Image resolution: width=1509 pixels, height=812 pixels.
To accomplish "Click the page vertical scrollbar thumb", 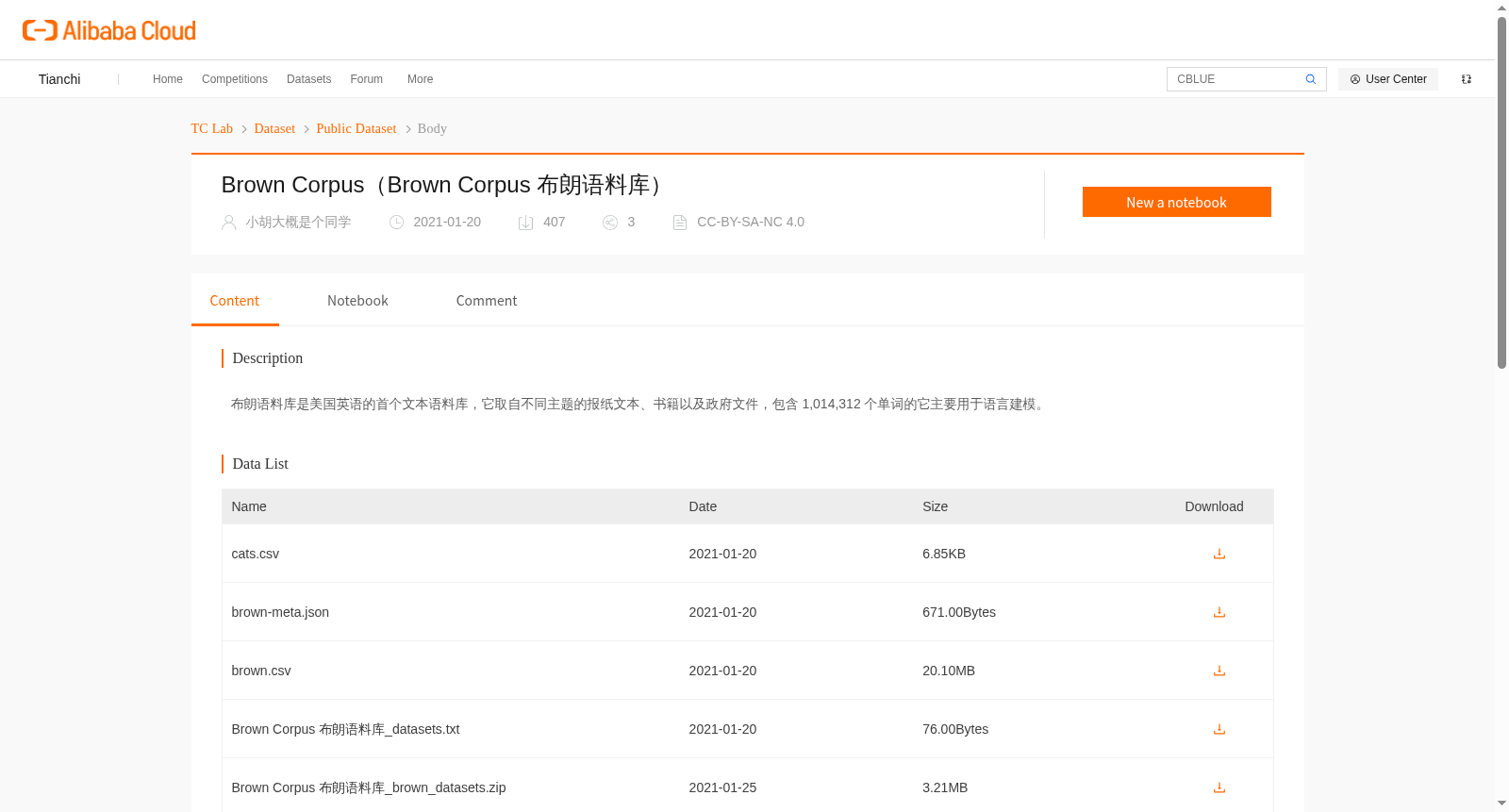I will pyautogui.click(x=1501, y=192).
